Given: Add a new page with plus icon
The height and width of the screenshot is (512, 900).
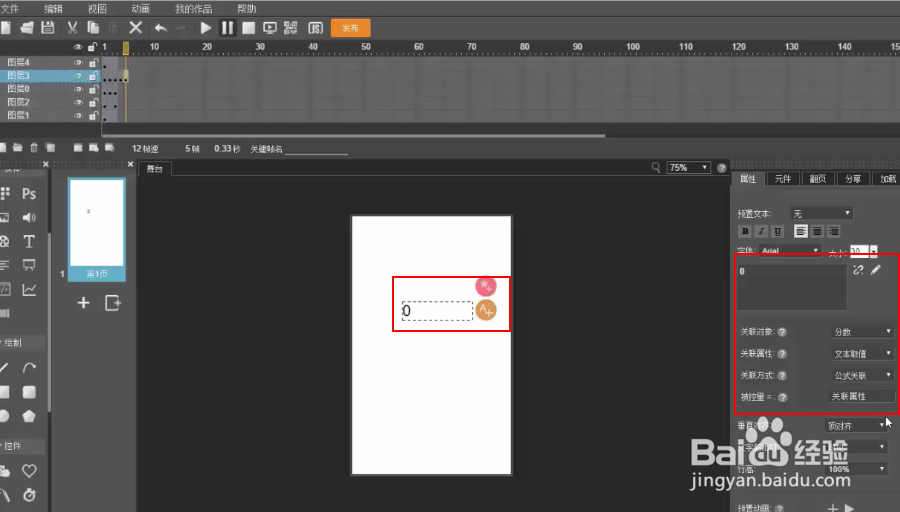Looking at the screenshot, I should coord(84,302).
